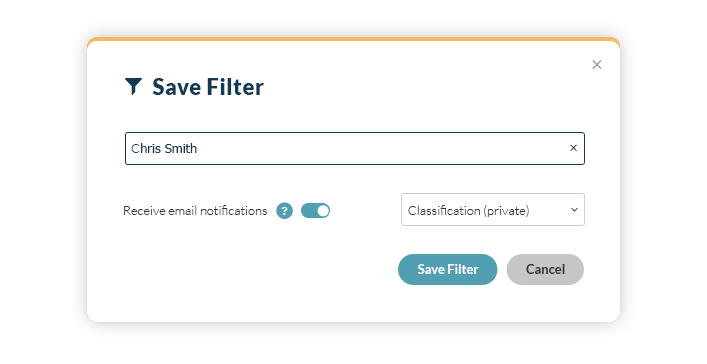Expand the Classification (private) options list
This screenshot has width=707, height=364.
(x=493, y=210)
